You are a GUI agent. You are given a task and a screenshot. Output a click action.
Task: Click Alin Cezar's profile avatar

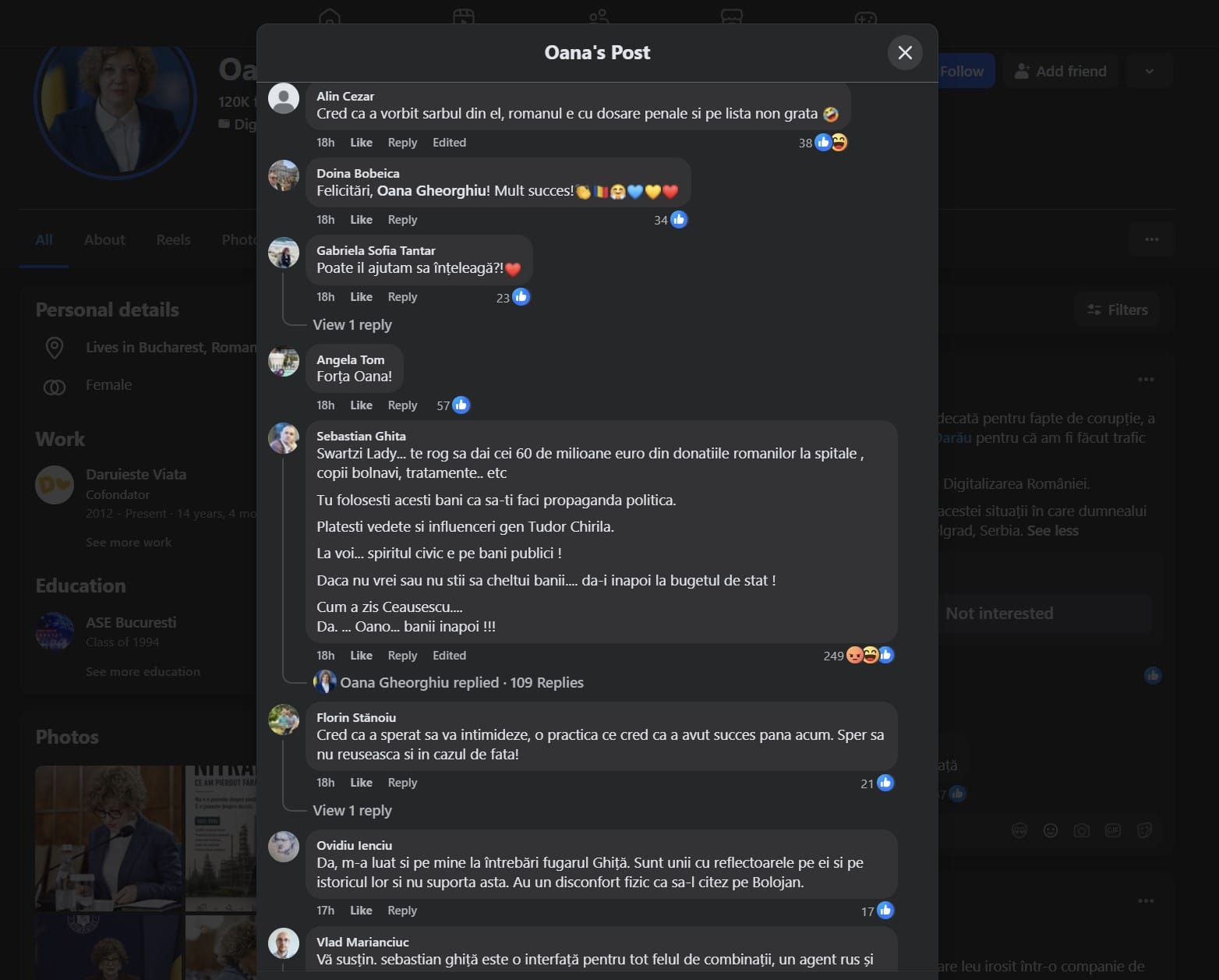coord(284,98)
